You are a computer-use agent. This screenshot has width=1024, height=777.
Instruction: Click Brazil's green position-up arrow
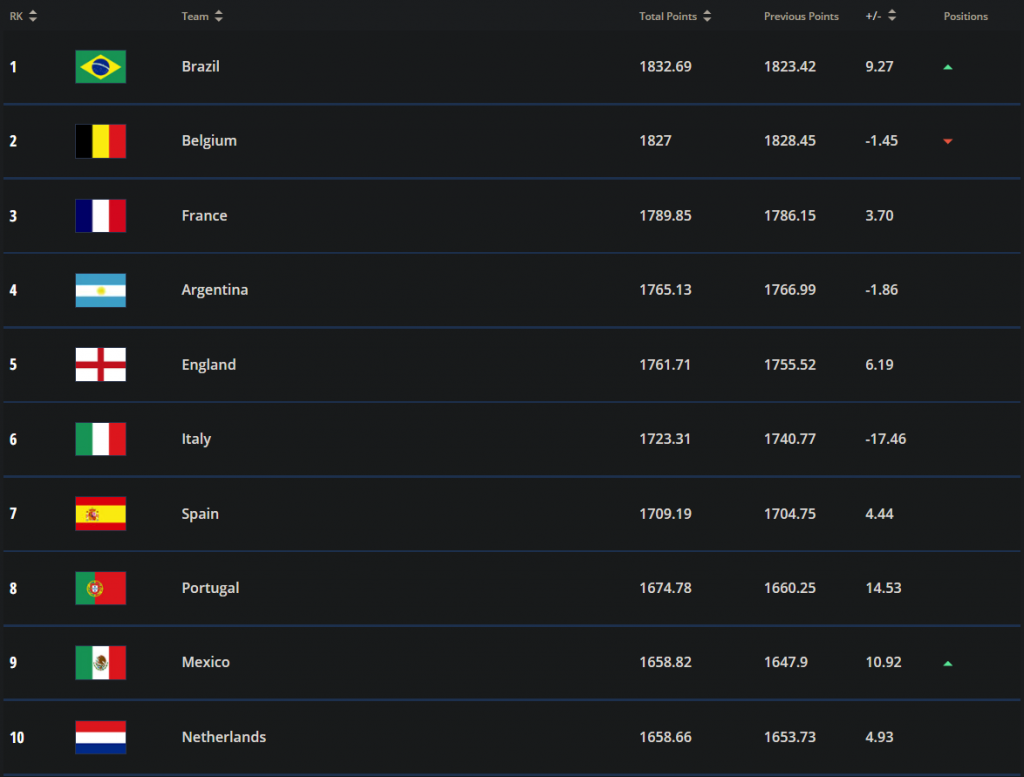coord(948,67)
